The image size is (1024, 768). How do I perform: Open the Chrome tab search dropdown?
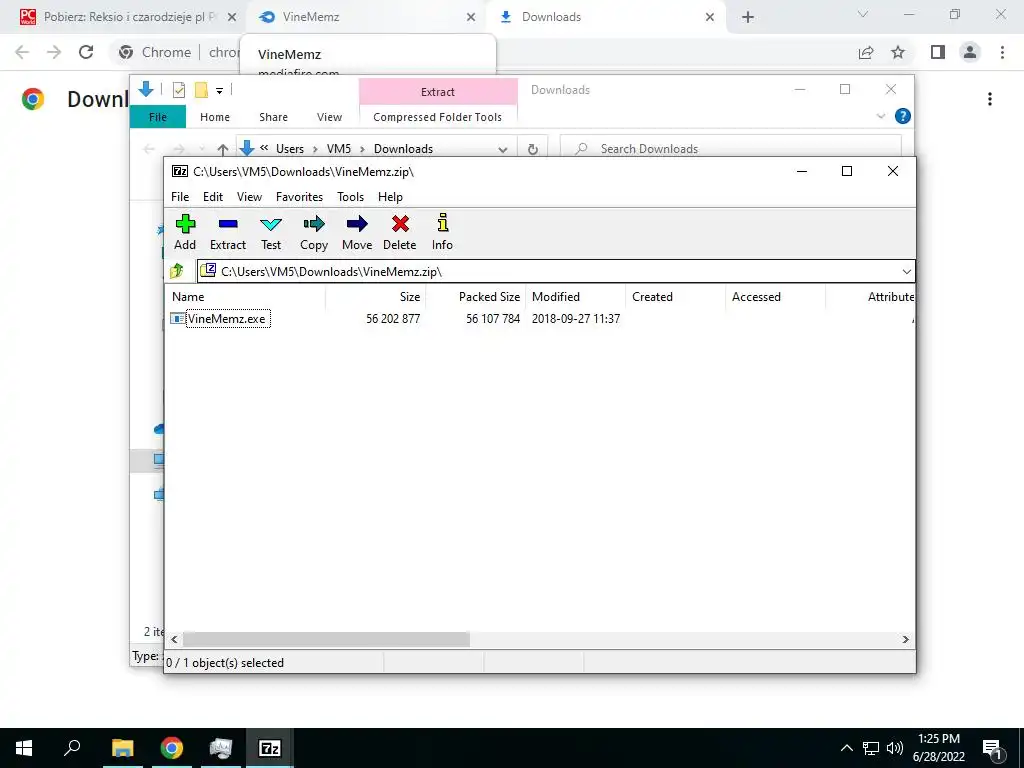click(863, 14)
